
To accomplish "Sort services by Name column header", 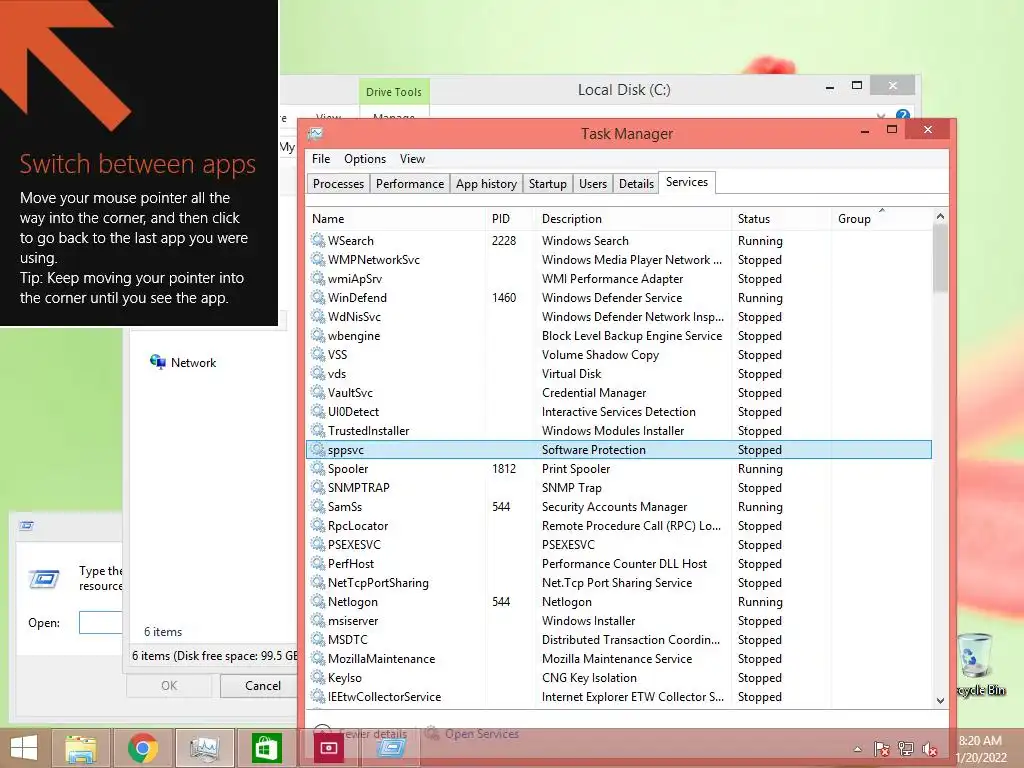I will [x=396, y=219].
